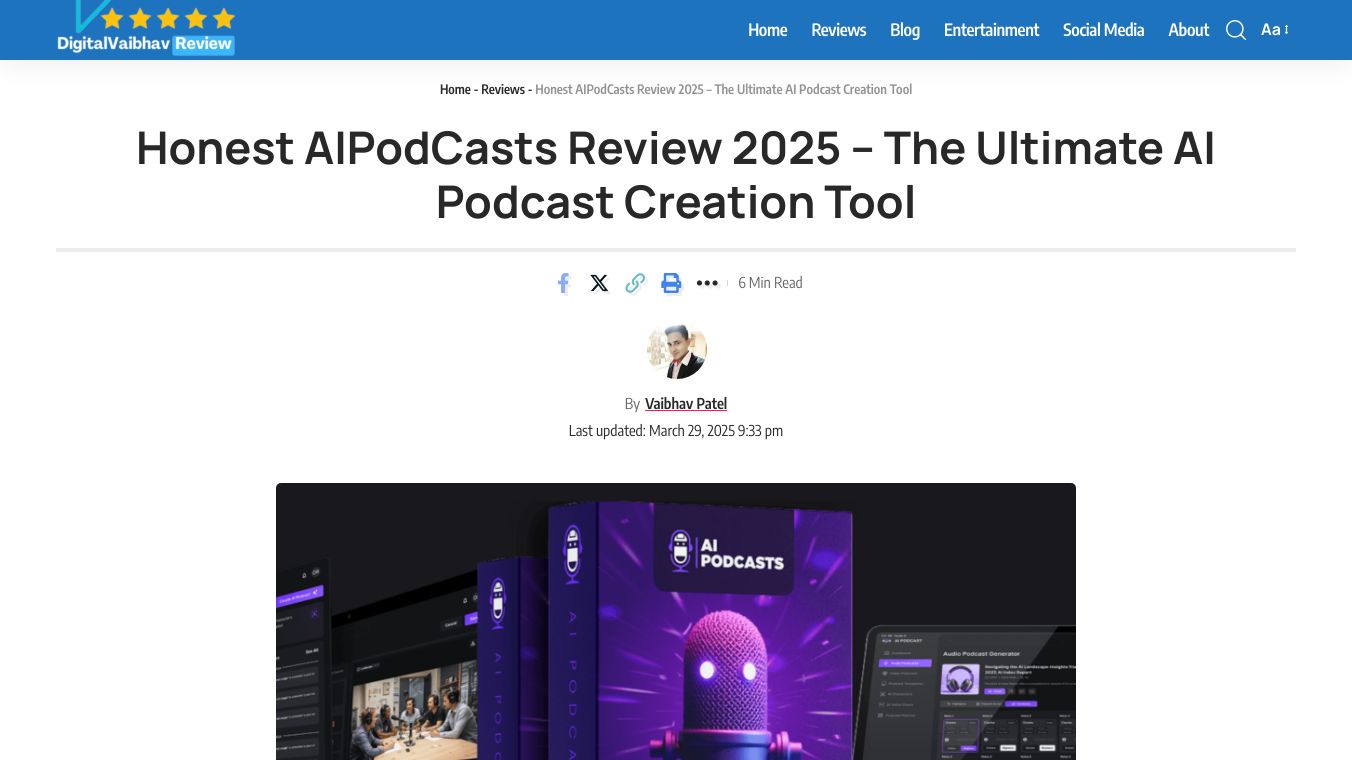Open the About menu item

1189,30
